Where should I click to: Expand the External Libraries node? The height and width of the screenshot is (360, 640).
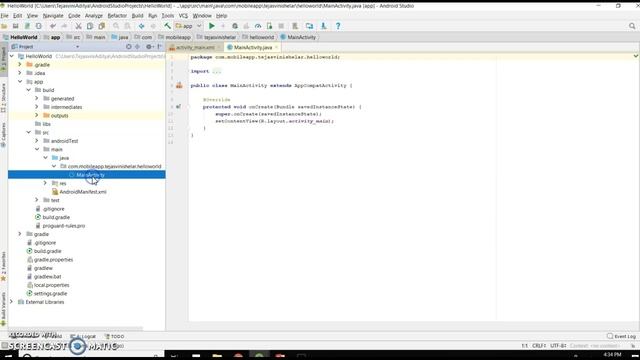point(11,302)
